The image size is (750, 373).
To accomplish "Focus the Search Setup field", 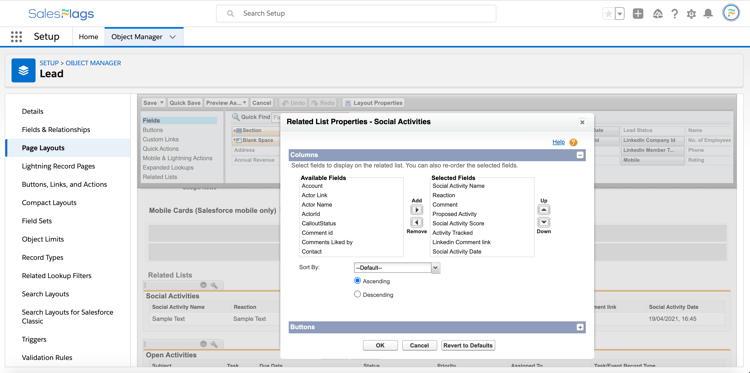I will (x=356, y=13).
